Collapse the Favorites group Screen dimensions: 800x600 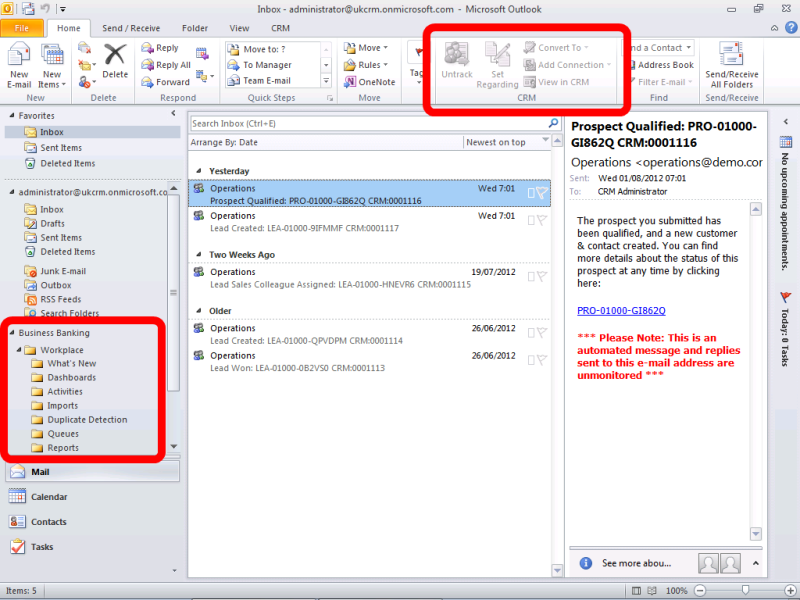point(12,116)
